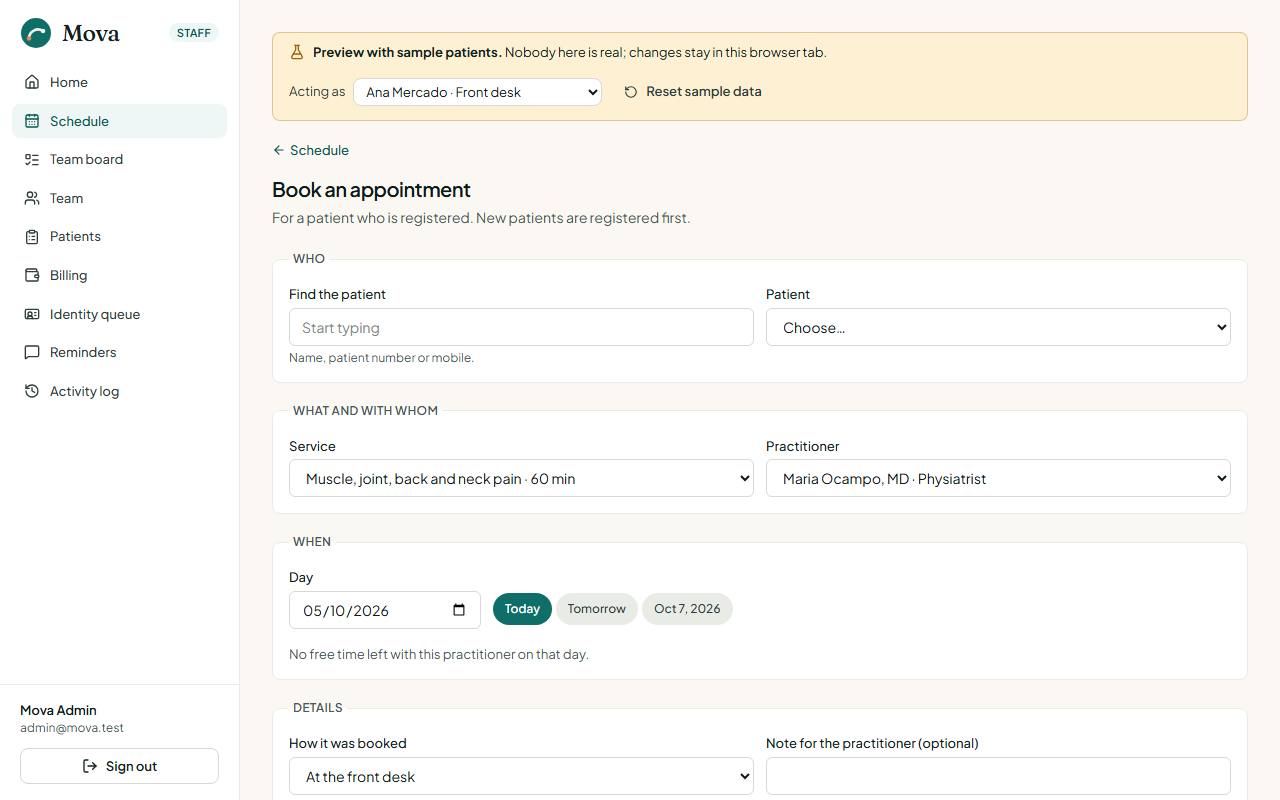Click the reset circular arrow icon
The height and width of the screenshot is (800, 1280).
coord(631,92)
